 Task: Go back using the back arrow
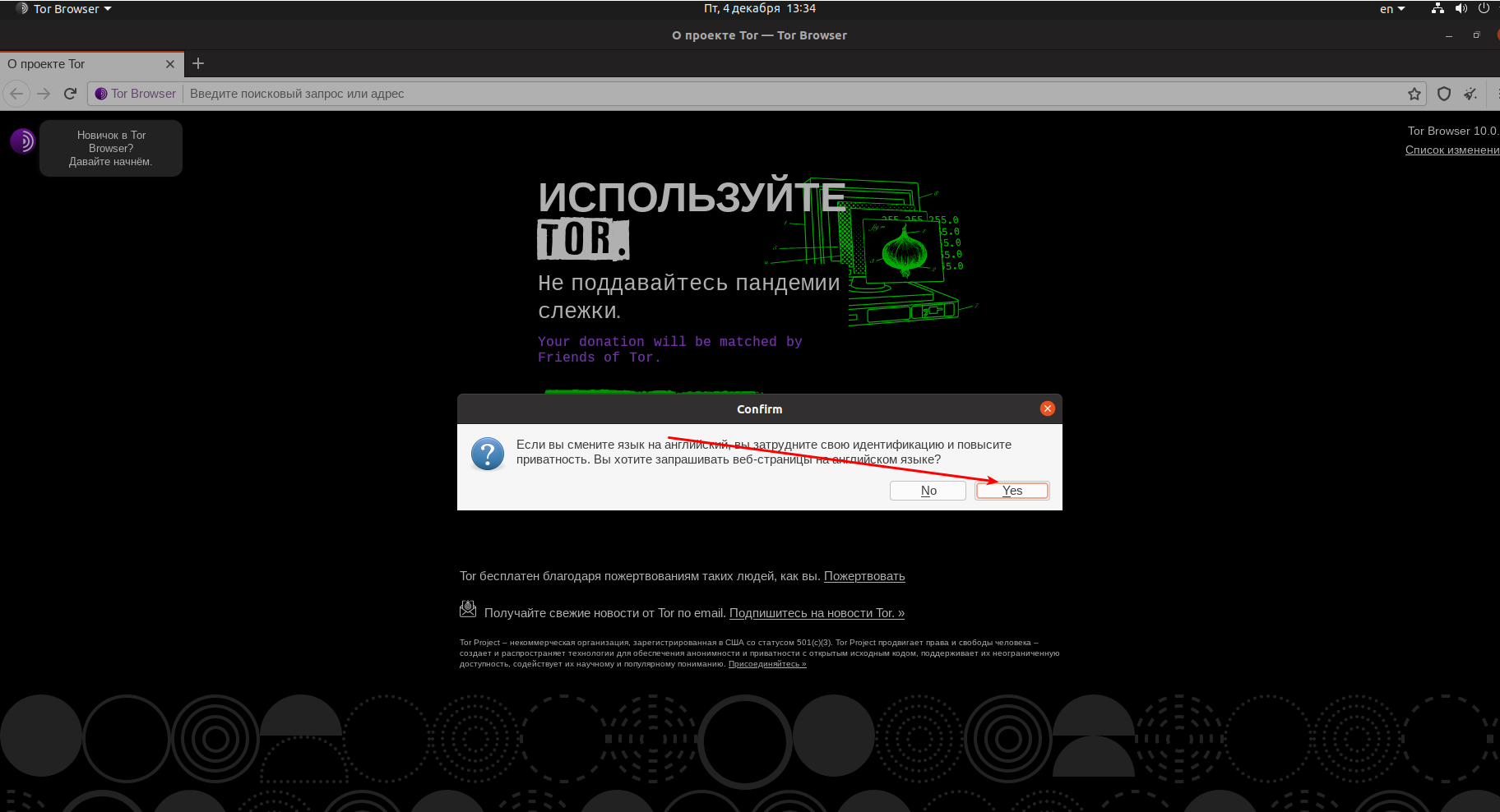pyautogui.click(x=16, y=94)
